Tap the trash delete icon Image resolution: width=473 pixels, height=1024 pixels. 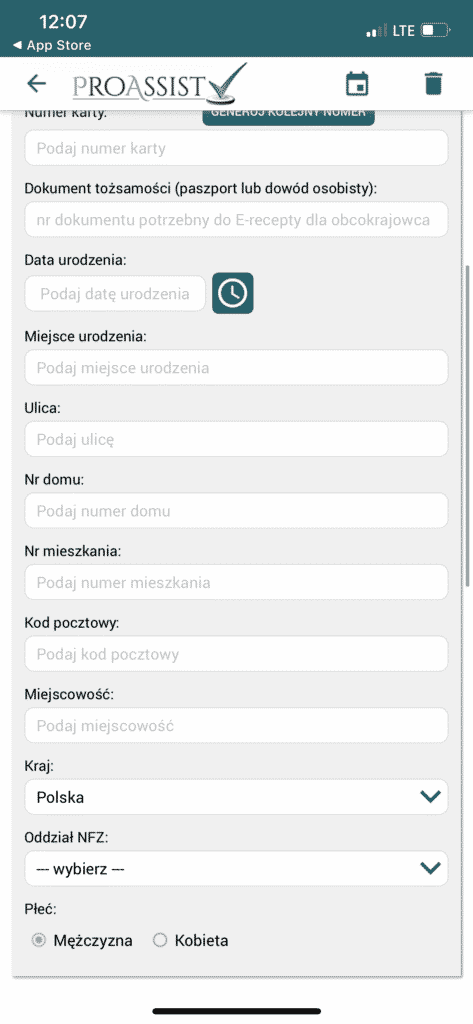pos(433,84)
